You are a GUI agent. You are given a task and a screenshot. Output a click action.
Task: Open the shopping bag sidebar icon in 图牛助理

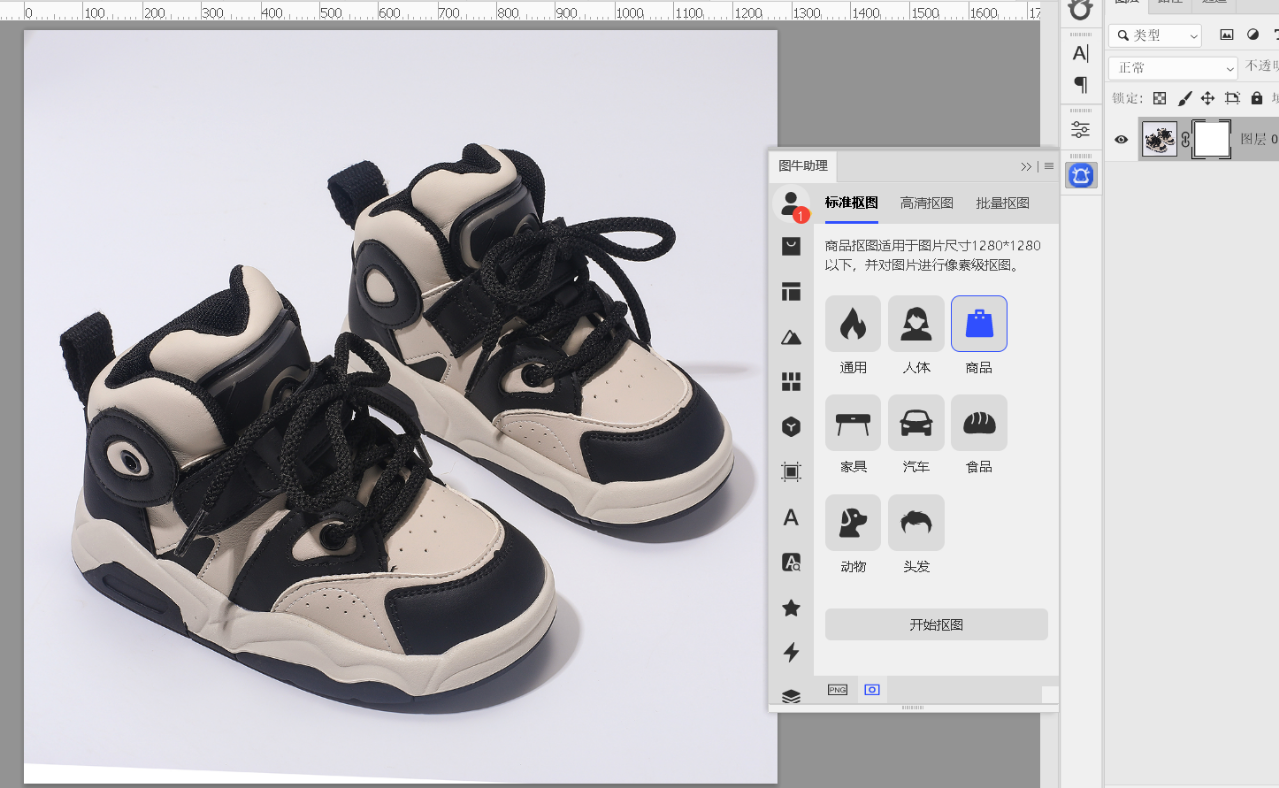coord(791,246)
